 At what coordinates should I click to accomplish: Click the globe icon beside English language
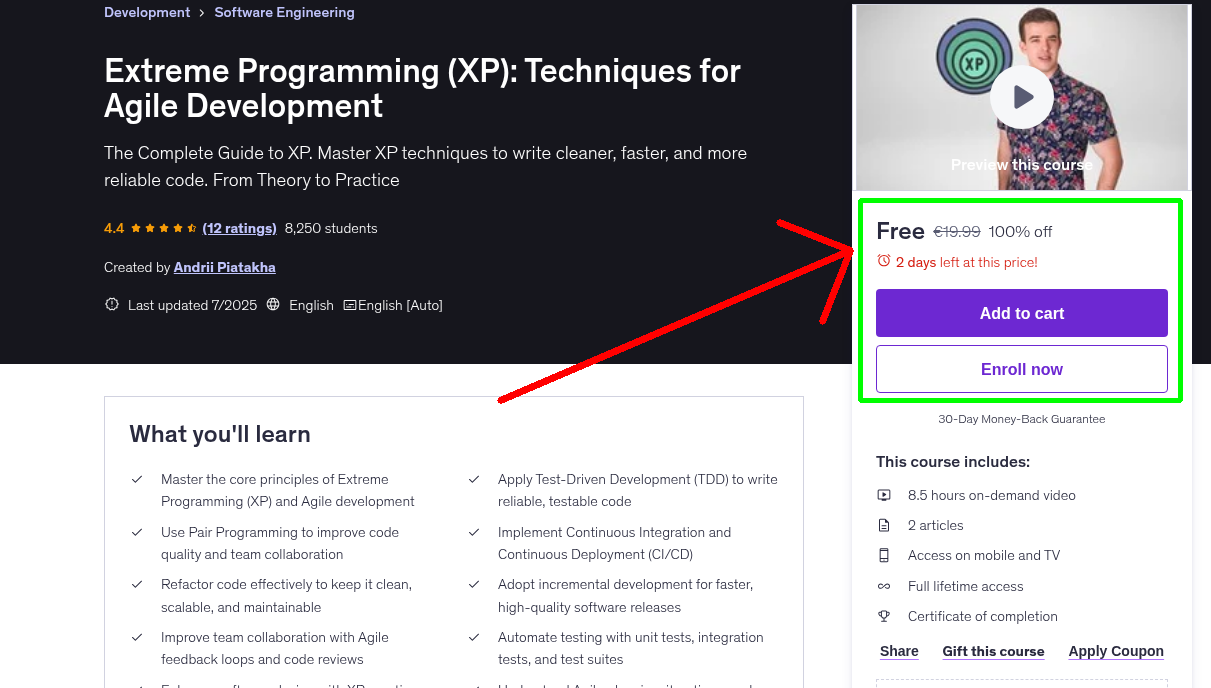tap(272, 304)
